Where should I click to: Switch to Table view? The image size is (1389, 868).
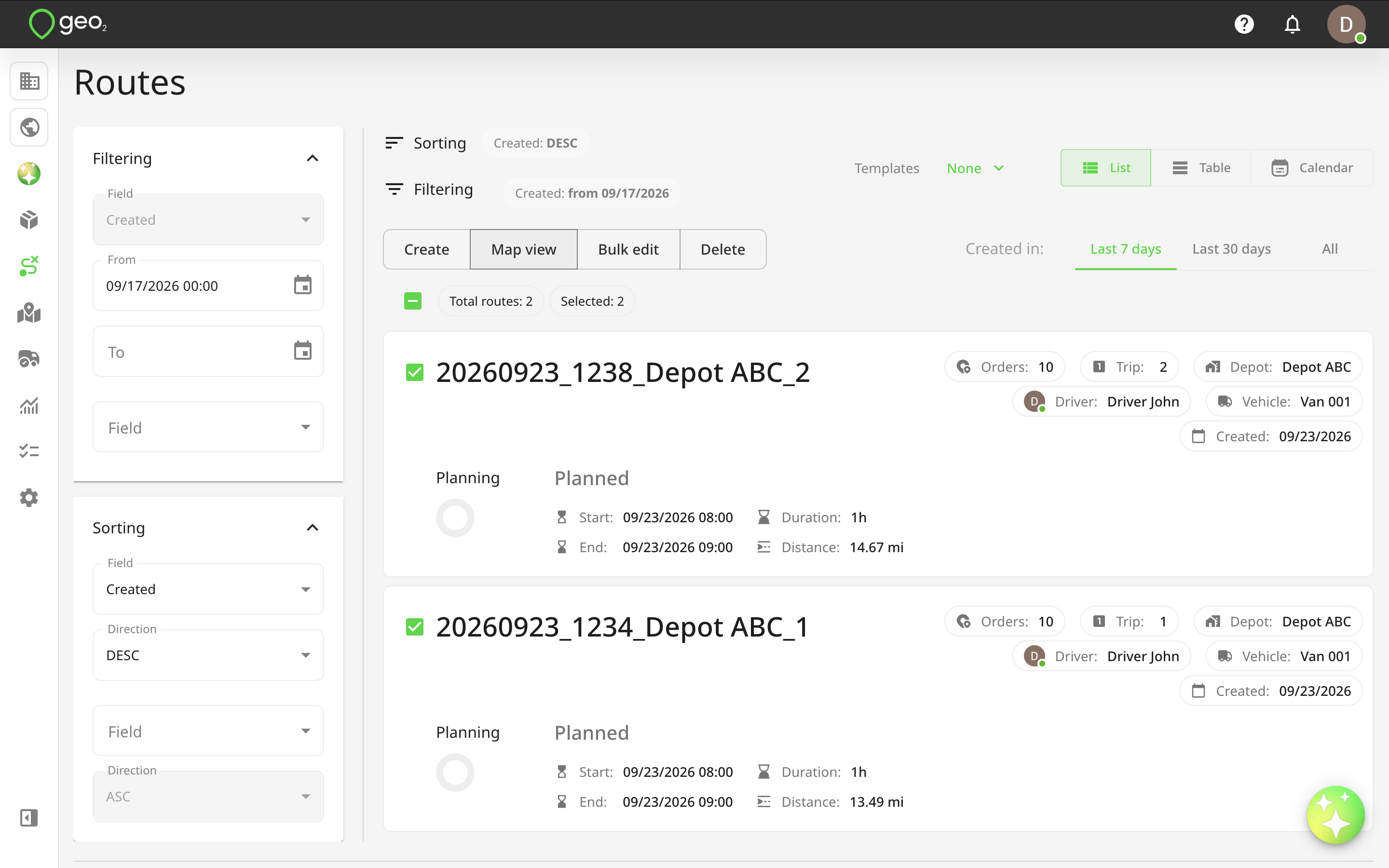[x=1201, y=168]
